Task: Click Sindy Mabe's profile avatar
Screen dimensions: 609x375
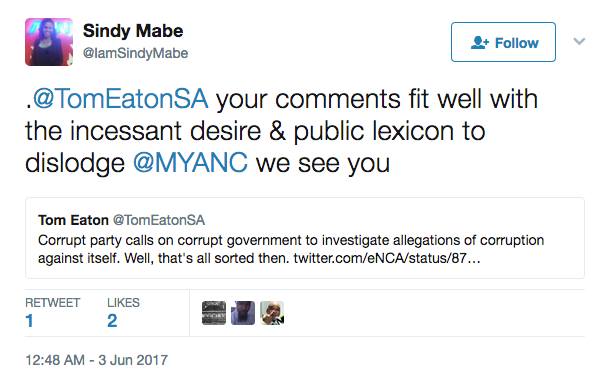Action: coord(49,42)
